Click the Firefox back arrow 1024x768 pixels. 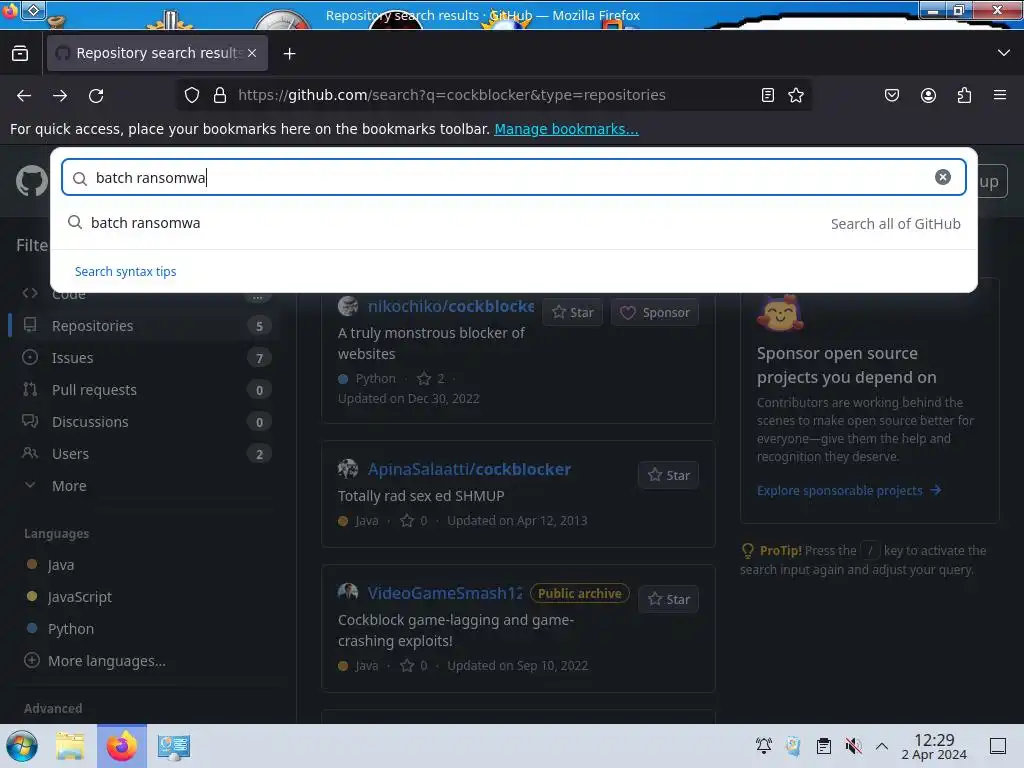(24, 95)
